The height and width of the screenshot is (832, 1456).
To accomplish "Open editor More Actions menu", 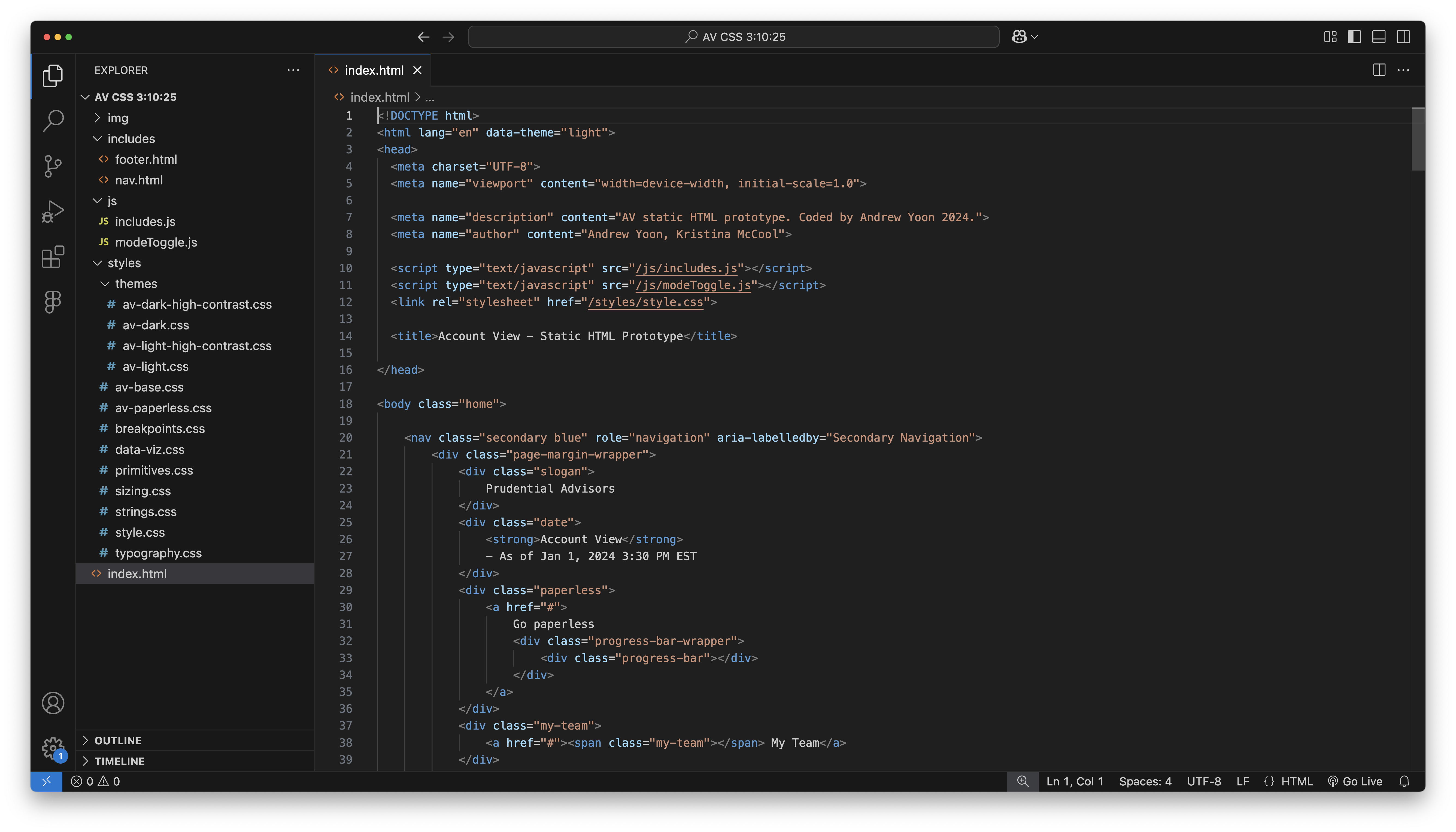I will pos(1403,70).
